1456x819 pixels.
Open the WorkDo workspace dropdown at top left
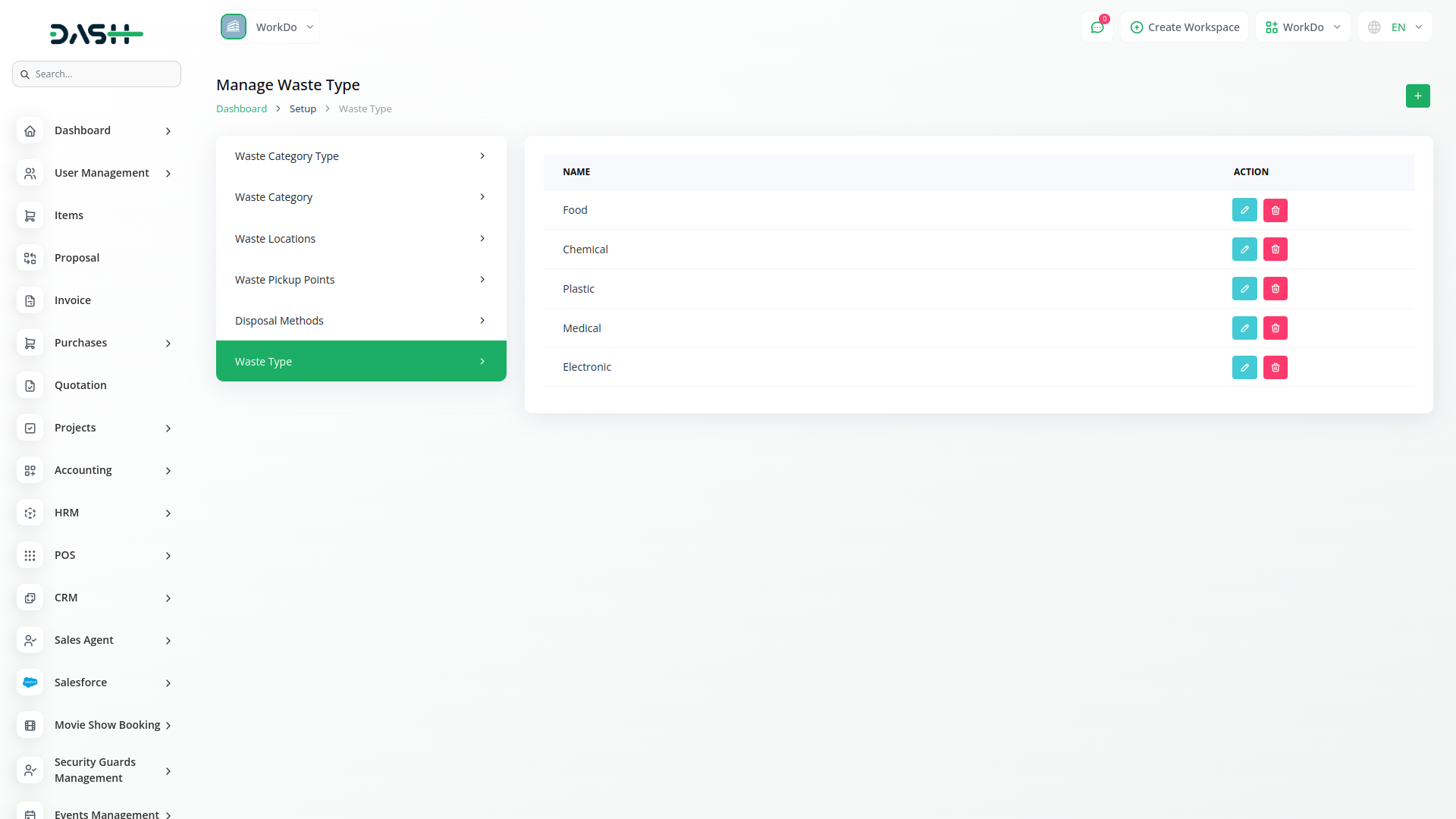pos(268,27)
